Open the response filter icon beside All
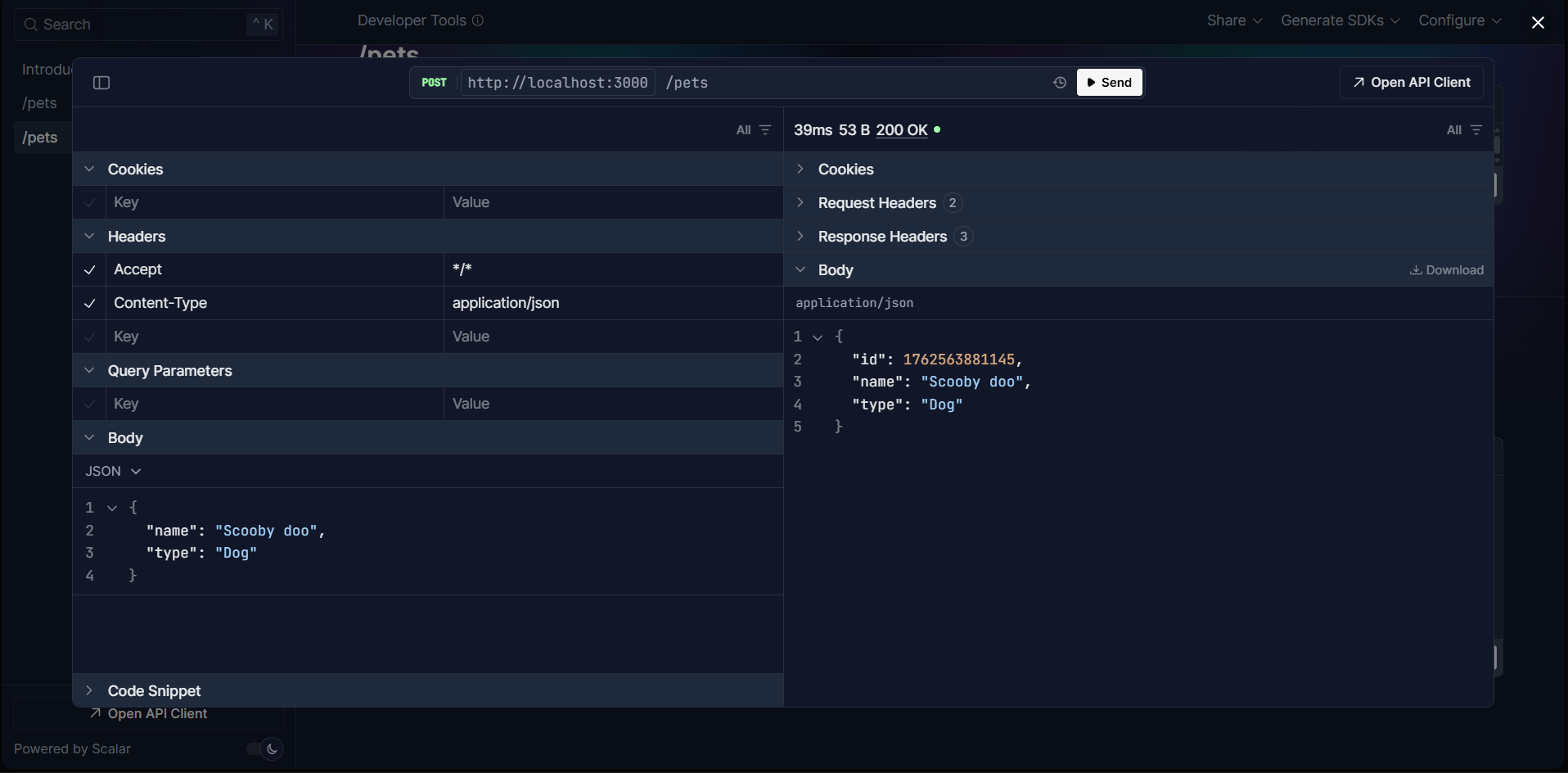Viewport: 1568px width, 773px height. (1477, 129)
